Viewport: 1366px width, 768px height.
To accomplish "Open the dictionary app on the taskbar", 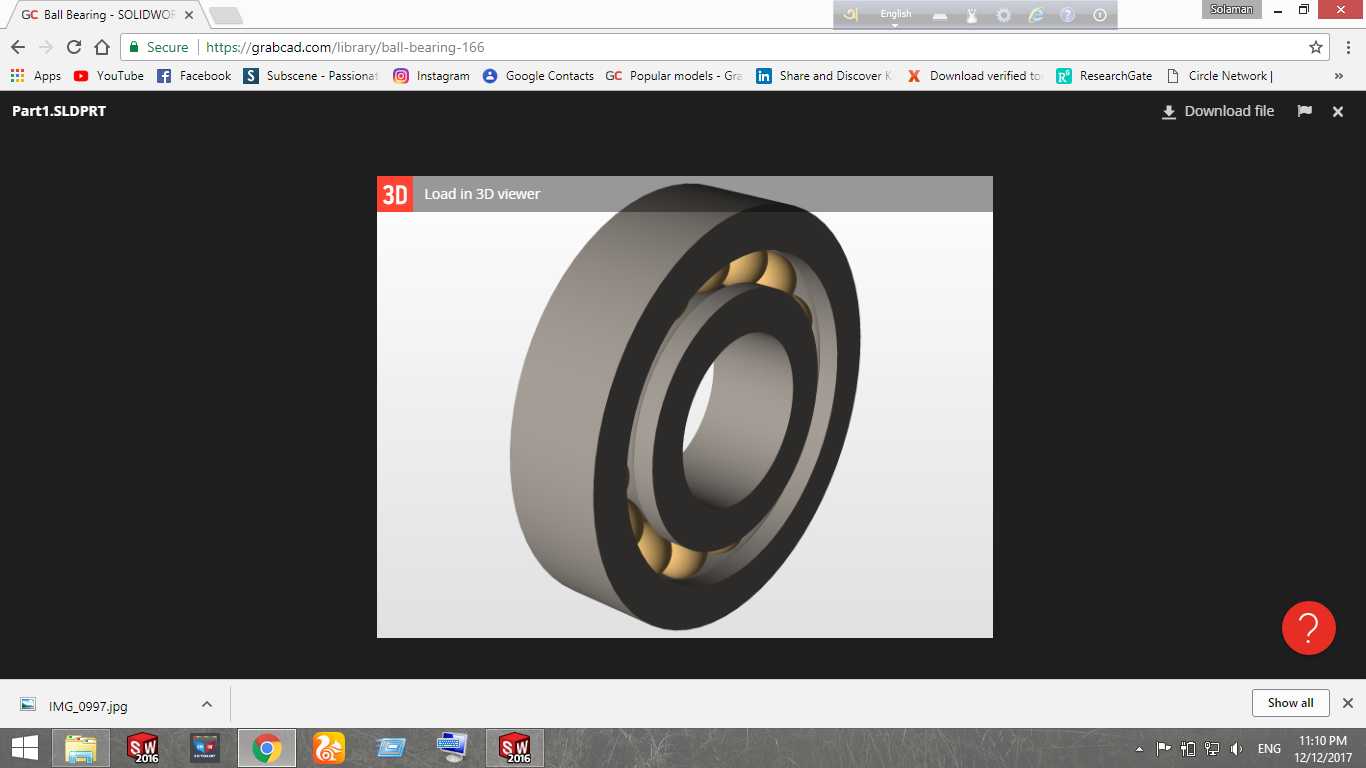I will tap(205, 748).
